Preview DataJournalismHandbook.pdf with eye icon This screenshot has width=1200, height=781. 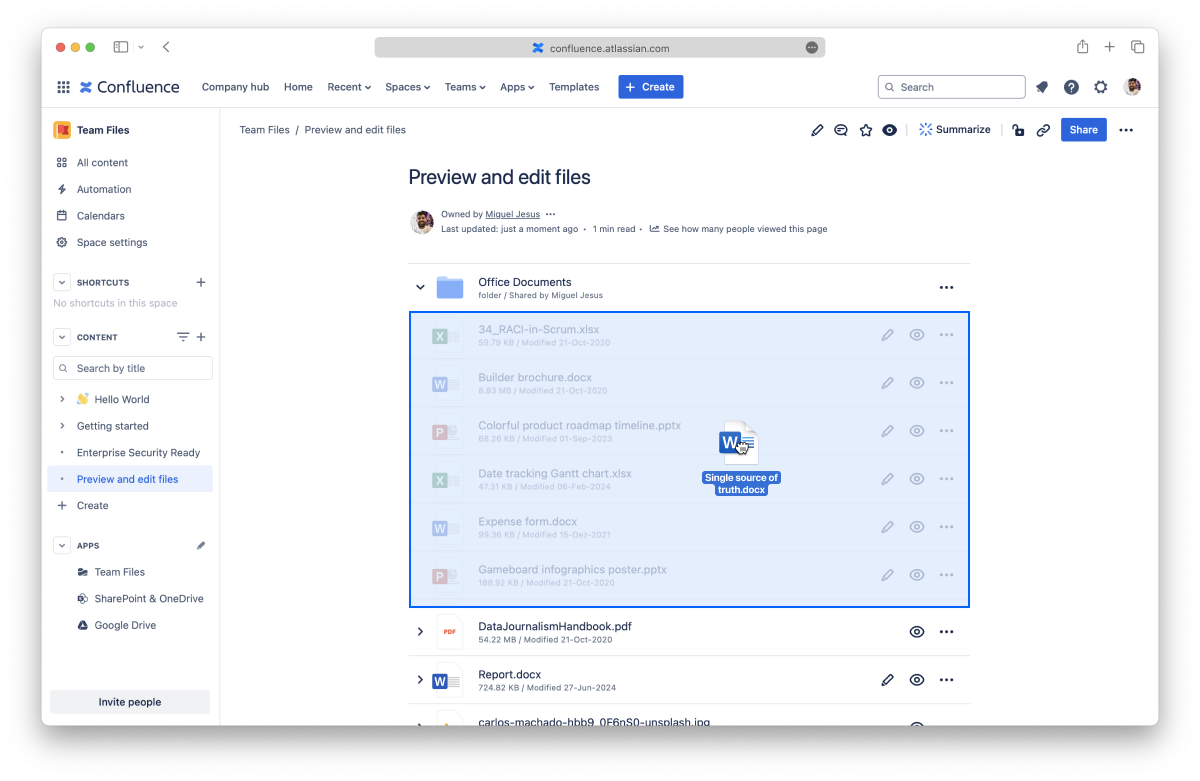click(916, 632)
